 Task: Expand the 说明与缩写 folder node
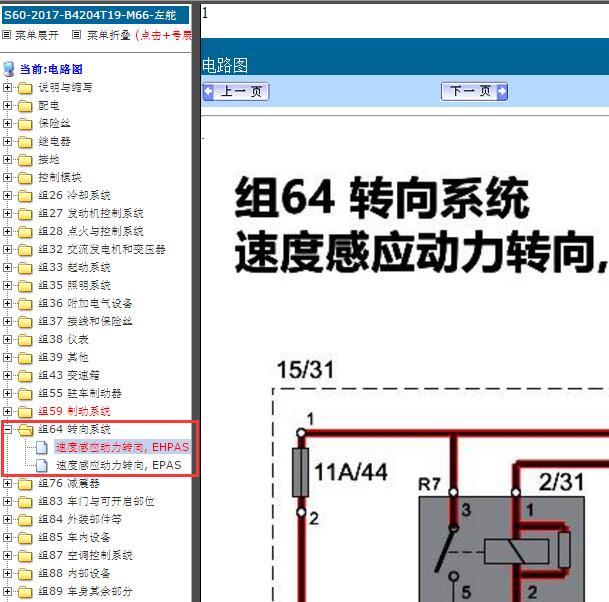(x=7, y=87)
